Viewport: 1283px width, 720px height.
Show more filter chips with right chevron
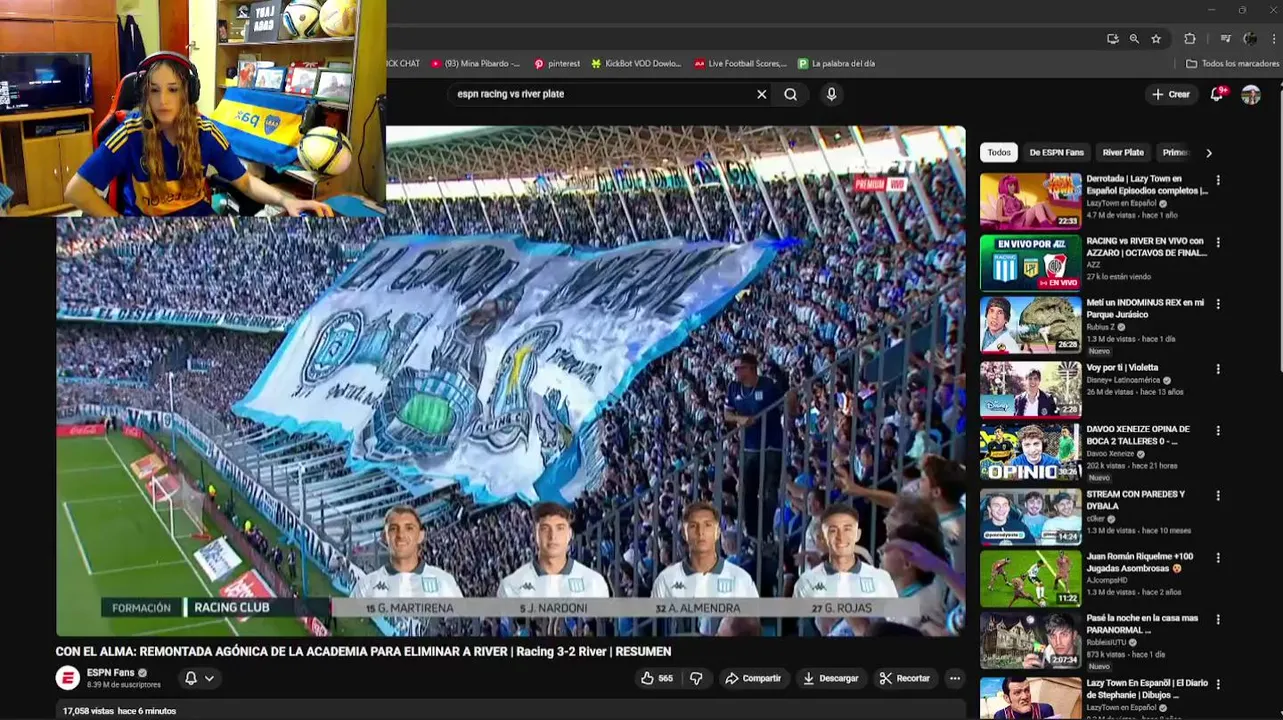coord(1208,153)
